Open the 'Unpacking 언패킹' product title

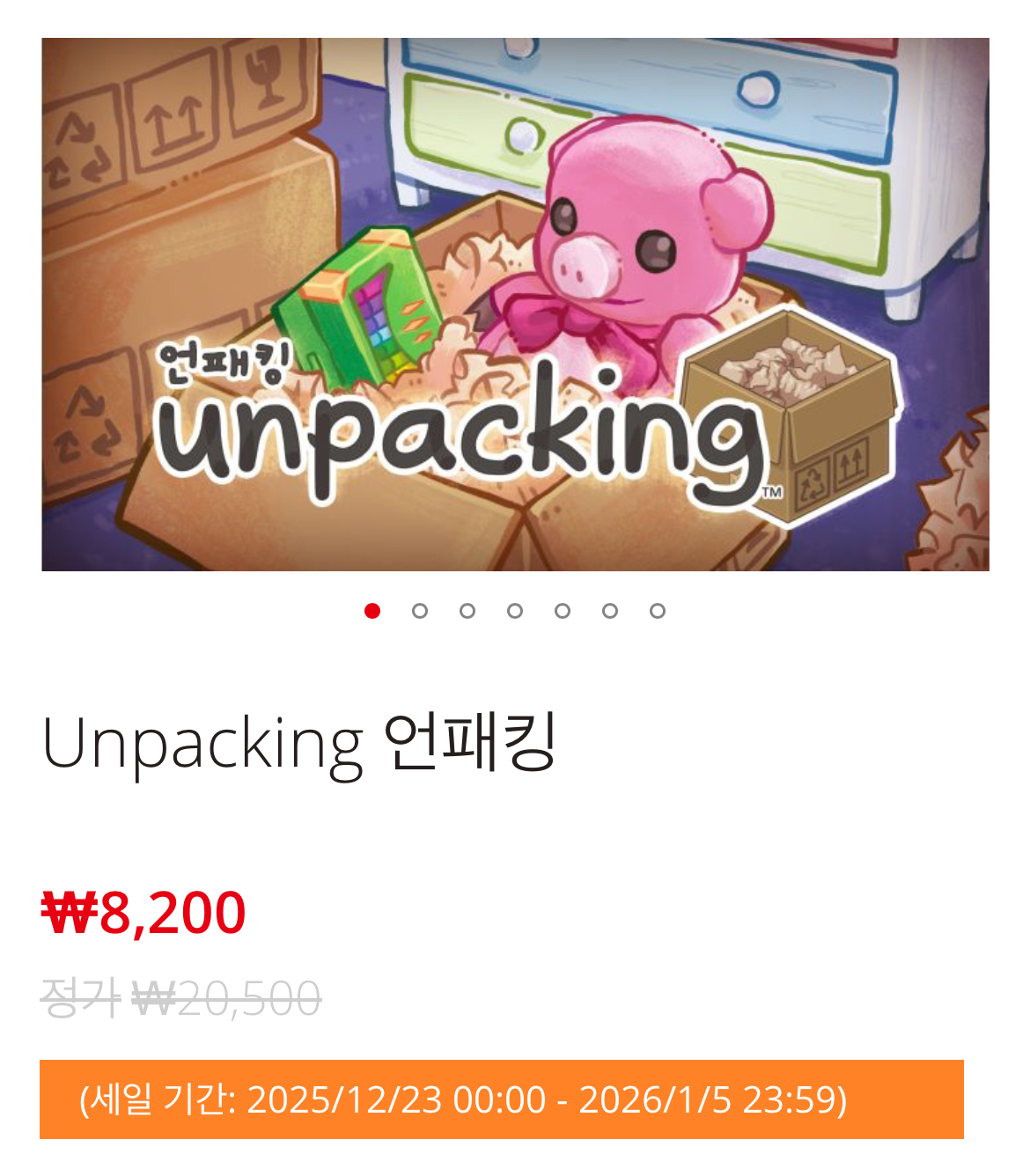pyautogui.click(x=299, y=744)
